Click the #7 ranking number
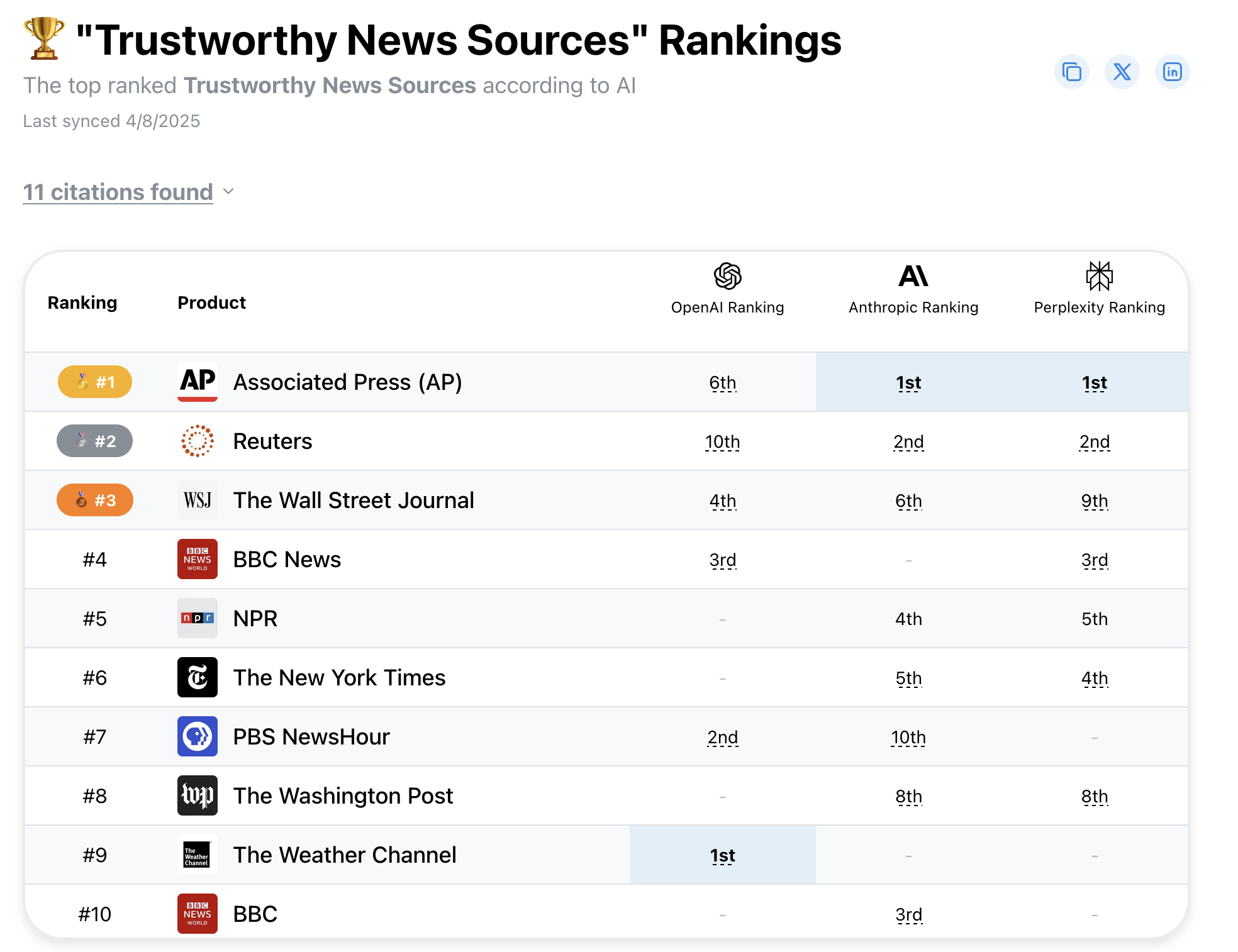 (95, 737)
